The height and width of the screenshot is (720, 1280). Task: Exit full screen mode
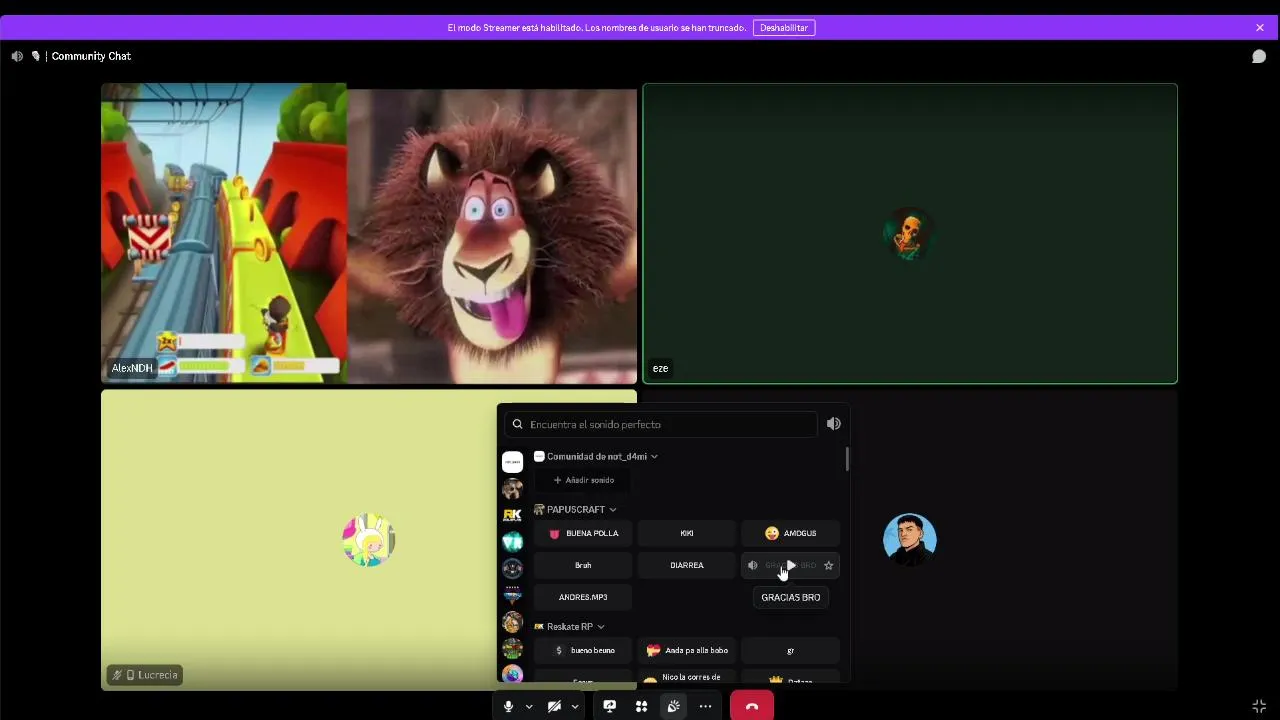[x=1259, y=706]
